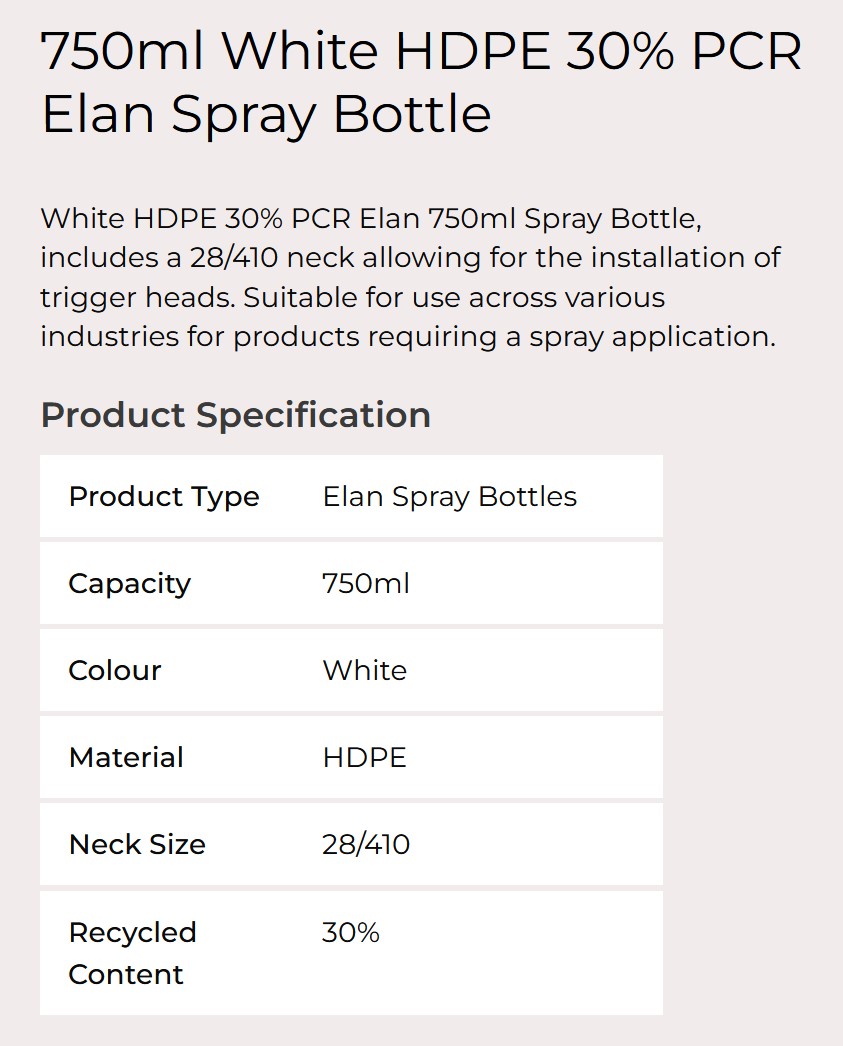Click the 750ml capacity value
This screenshot has width=843, height=1046.
tap(365, 584)
